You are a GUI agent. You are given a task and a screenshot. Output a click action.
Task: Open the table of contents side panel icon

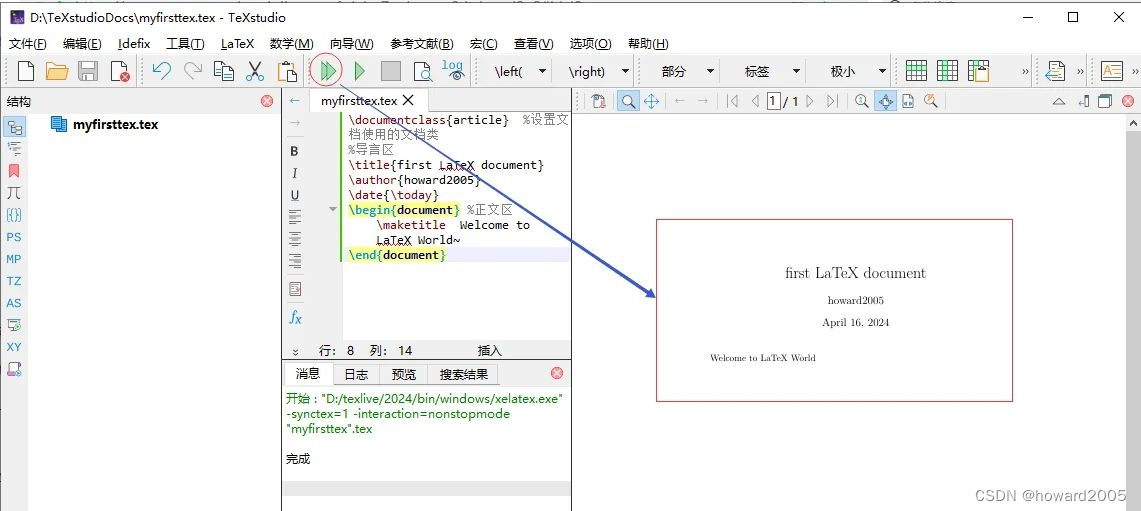14,149
